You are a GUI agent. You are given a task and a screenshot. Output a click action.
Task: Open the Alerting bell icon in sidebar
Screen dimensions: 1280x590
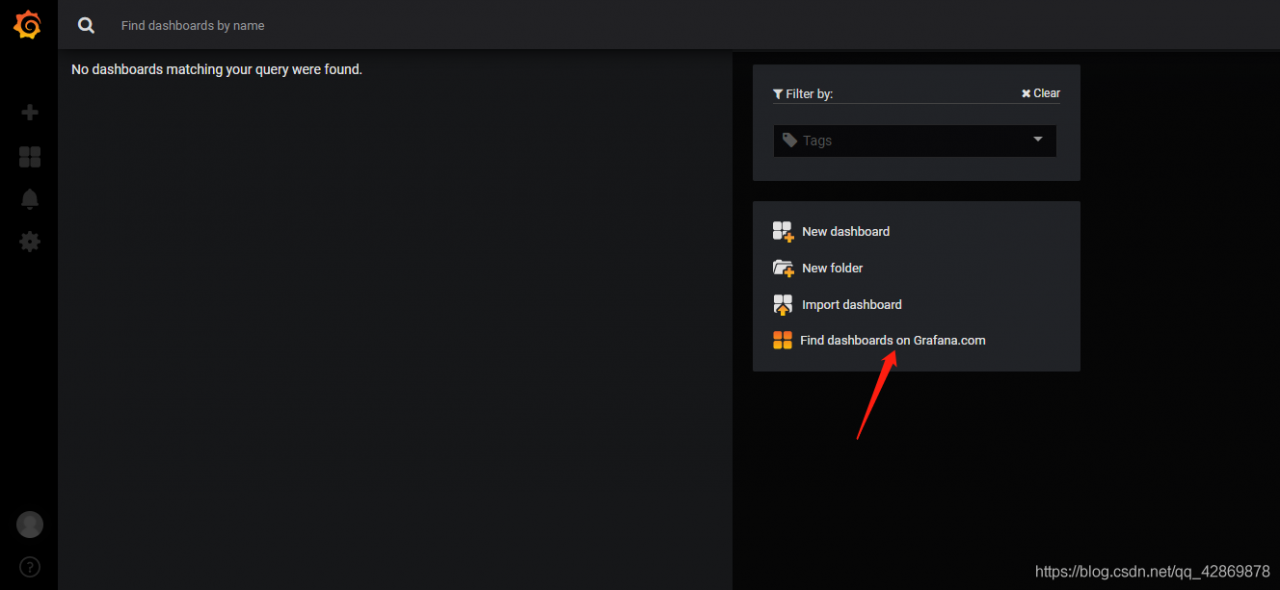[30, 199]
